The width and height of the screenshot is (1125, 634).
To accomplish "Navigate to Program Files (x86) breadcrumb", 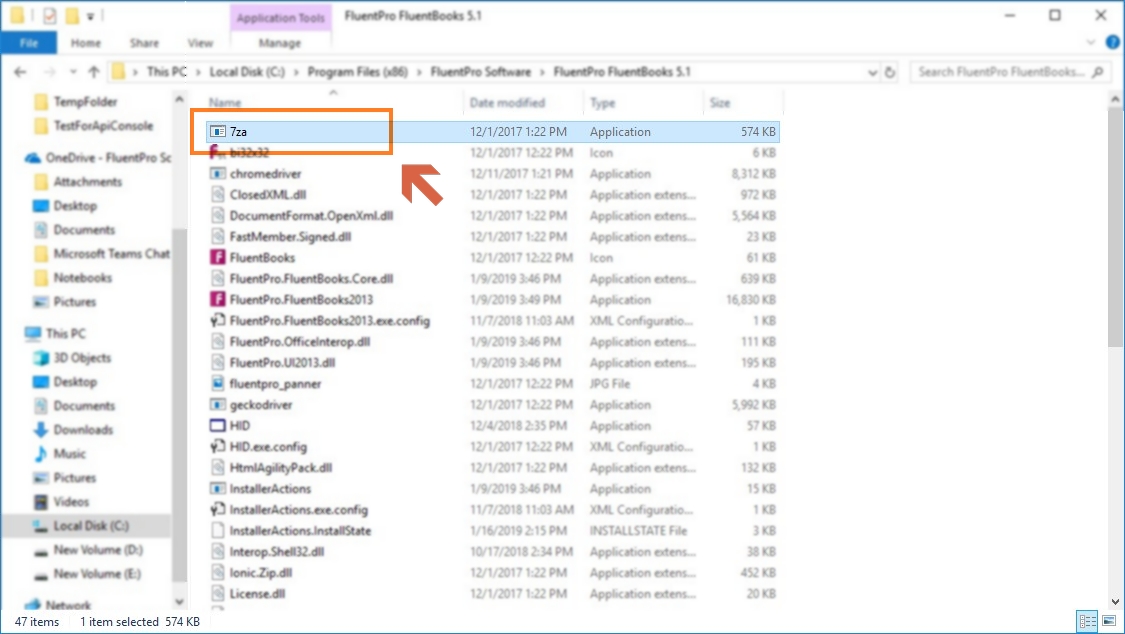I will click(357, 72).
